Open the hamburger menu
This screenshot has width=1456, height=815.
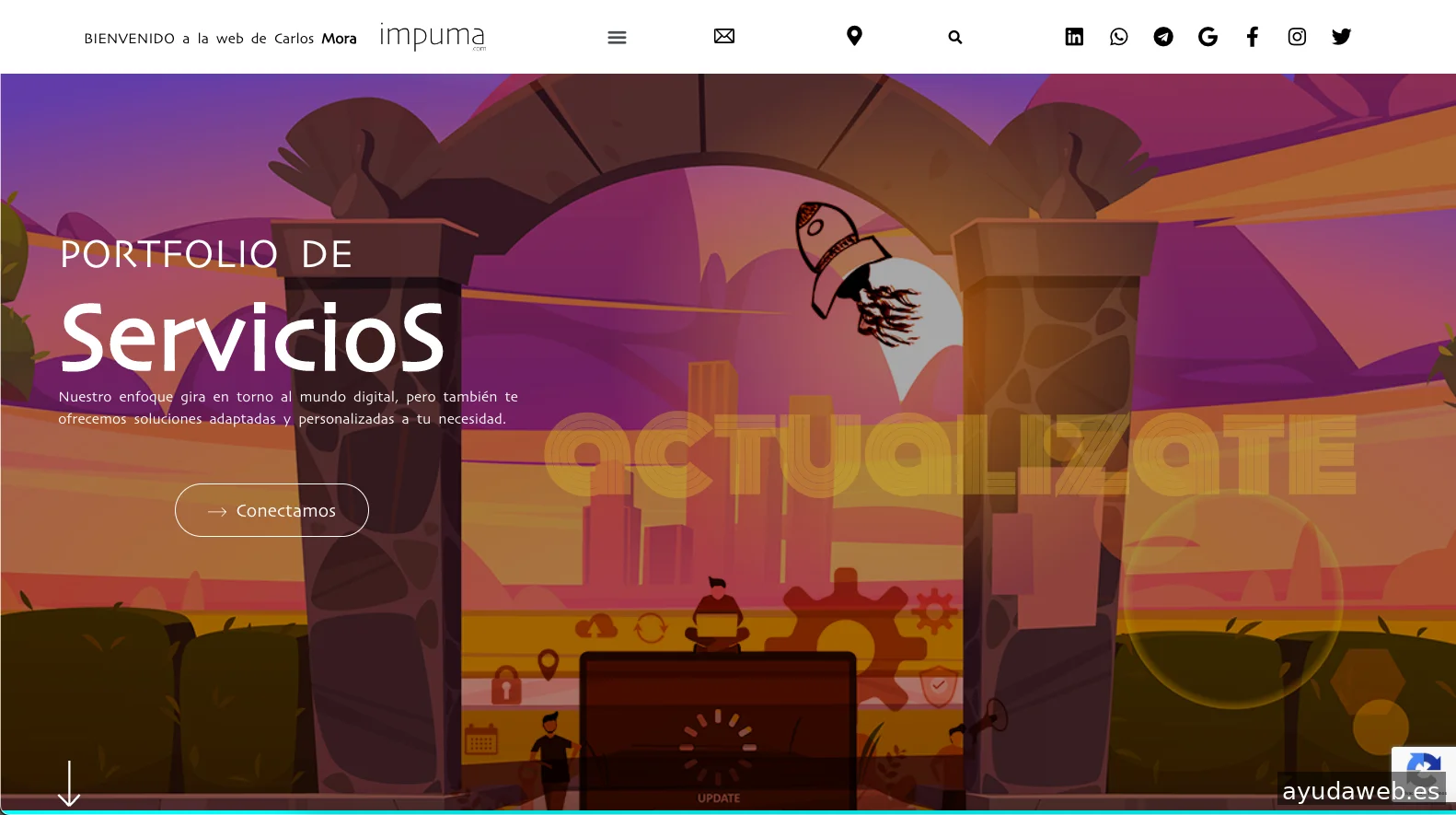pos(617,38)
